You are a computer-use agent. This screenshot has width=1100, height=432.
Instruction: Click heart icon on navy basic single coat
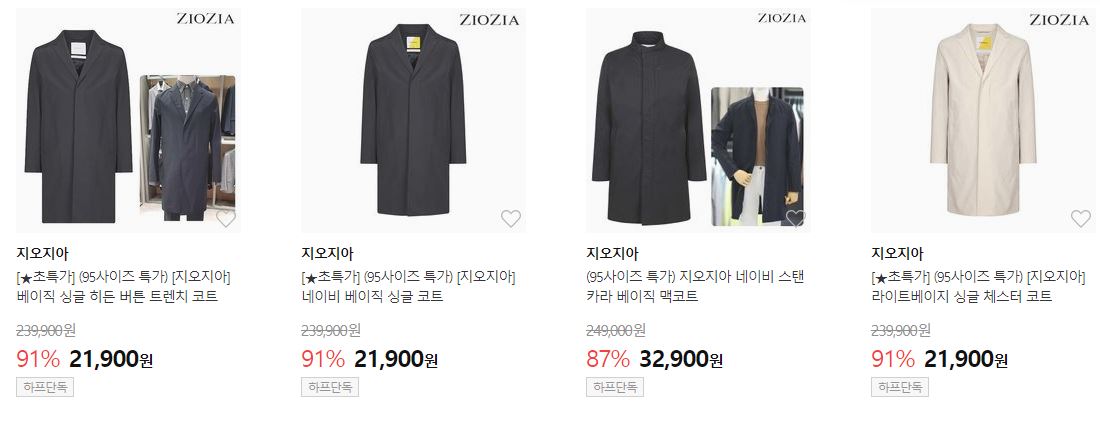(x=511, y=218)
